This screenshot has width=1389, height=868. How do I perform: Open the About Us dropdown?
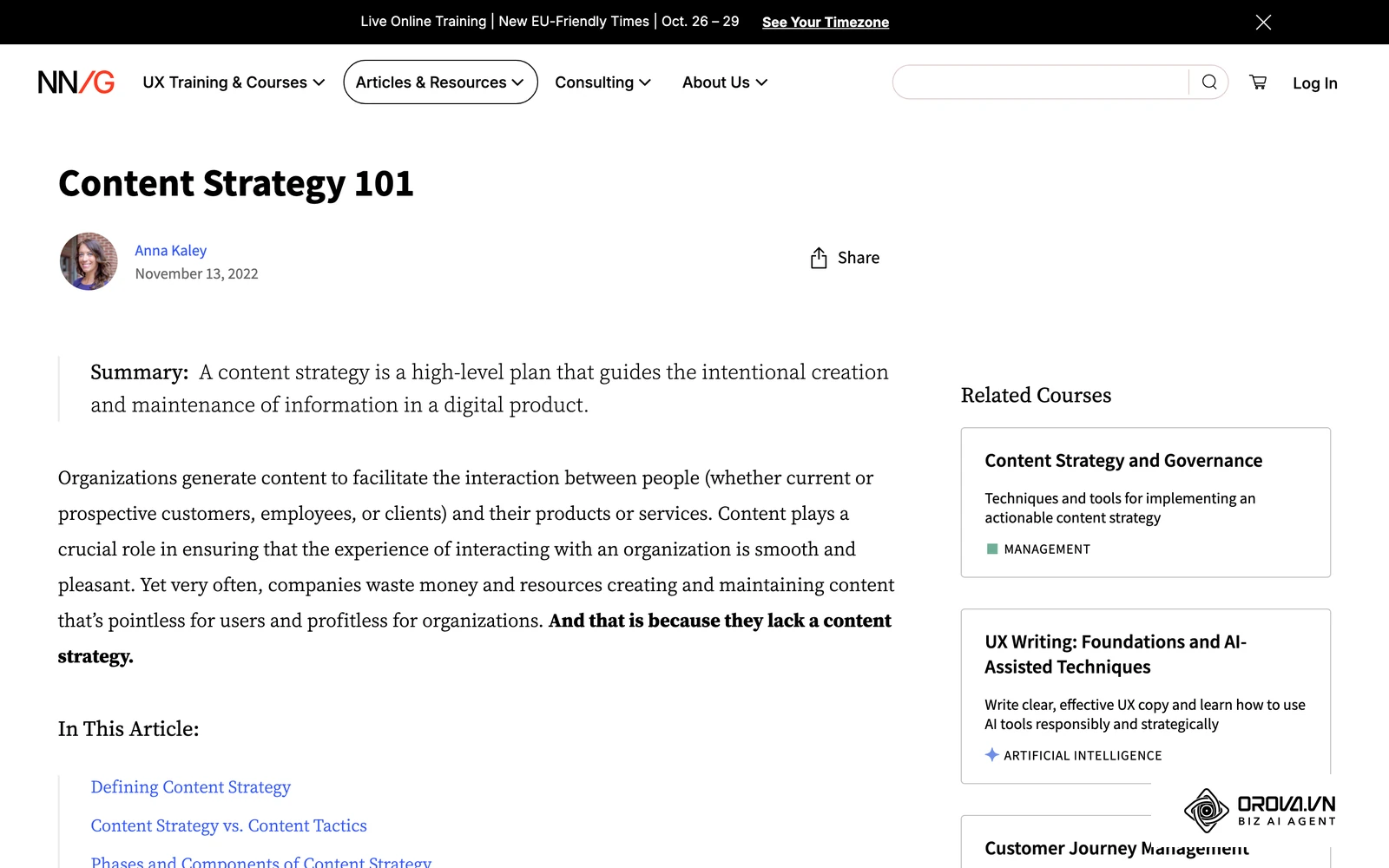[x=725, y=82]
